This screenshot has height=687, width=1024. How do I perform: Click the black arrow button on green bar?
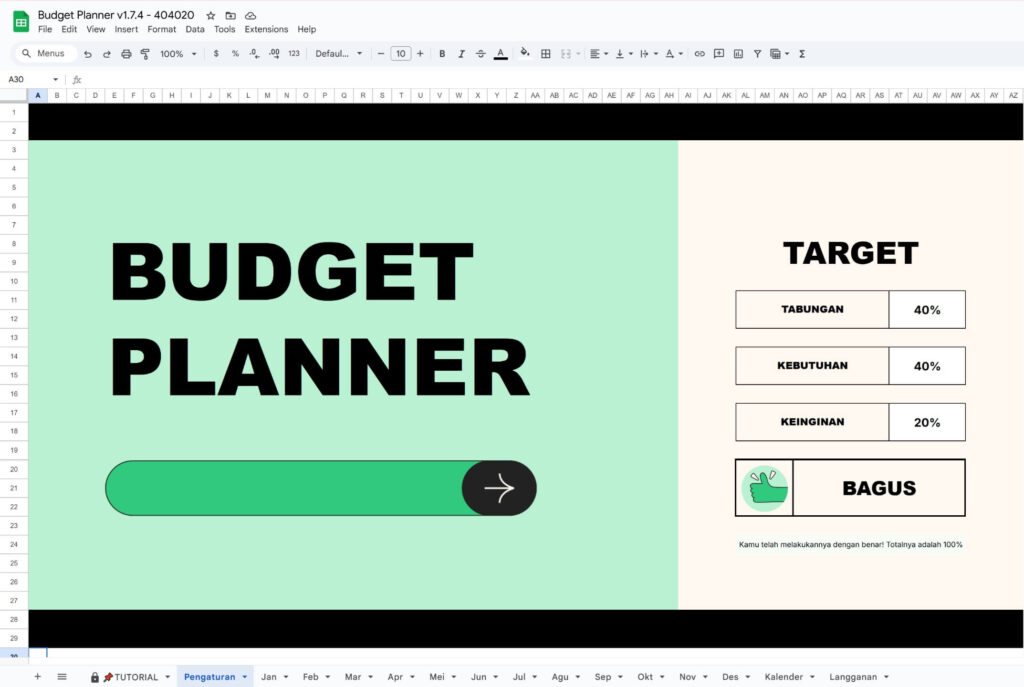[499, 488]
